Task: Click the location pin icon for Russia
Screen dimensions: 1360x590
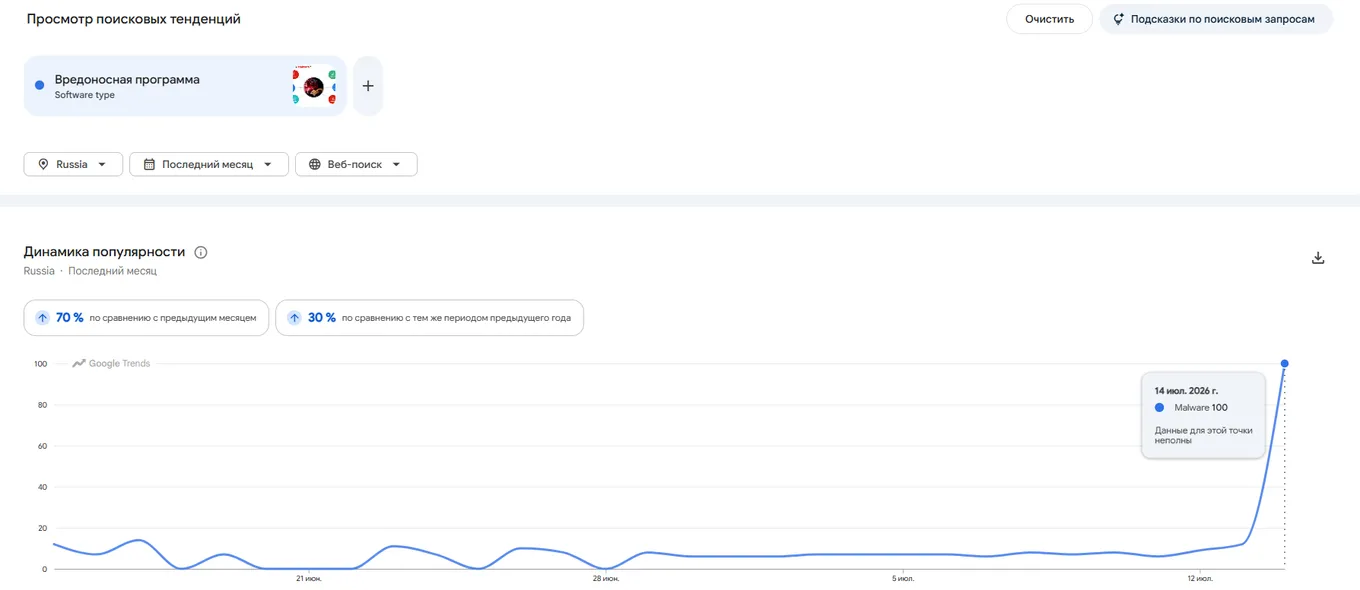Action: 43,164
